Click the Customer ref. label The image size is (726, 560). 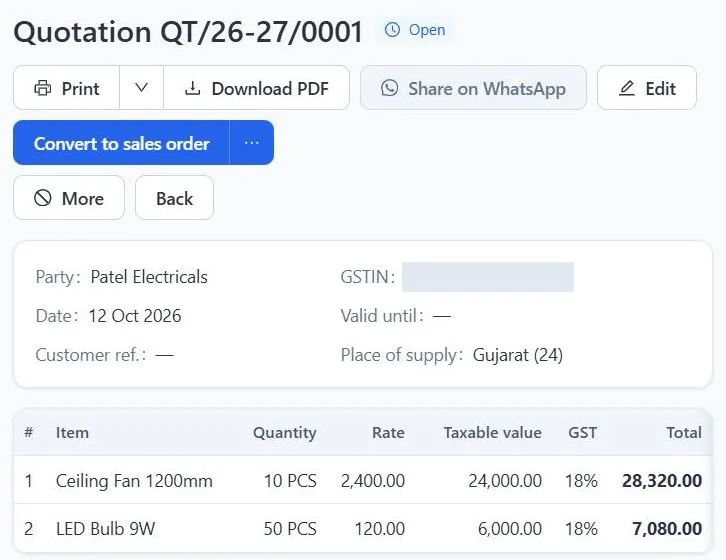(91, 355)
